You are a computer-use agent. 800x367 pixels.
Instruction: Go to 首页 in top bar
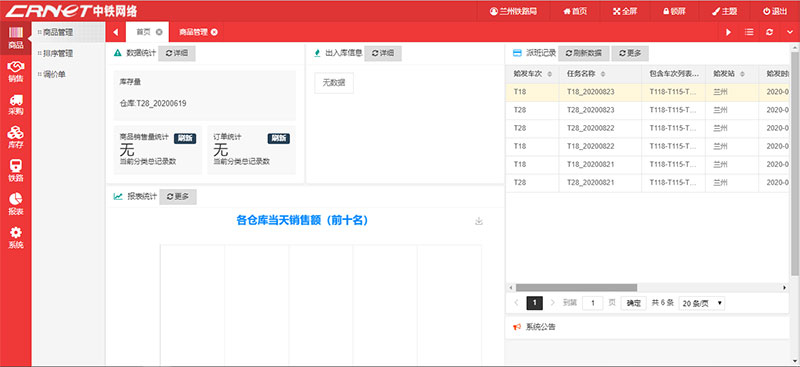575,11
